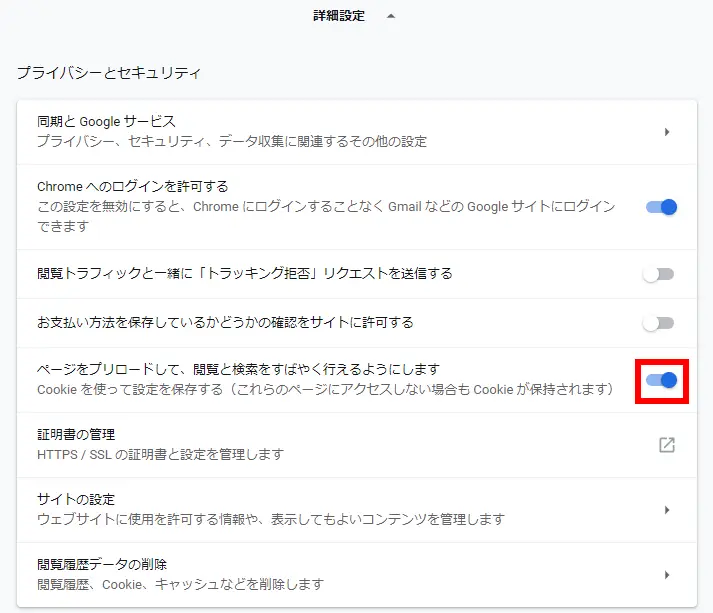Click the プライバシーとセキュリティ section heading
713x613 pixels.
pos(109,73)
